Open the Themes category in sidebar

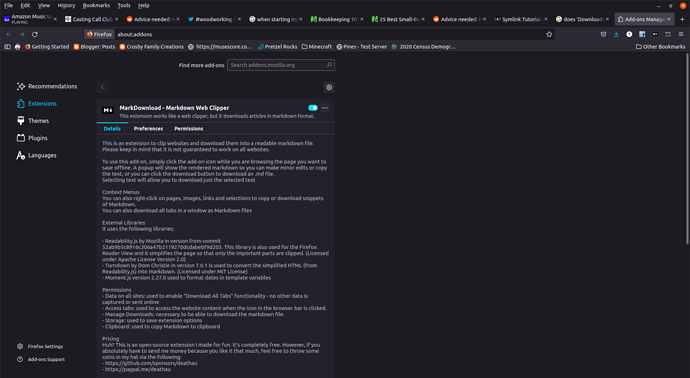33,121
